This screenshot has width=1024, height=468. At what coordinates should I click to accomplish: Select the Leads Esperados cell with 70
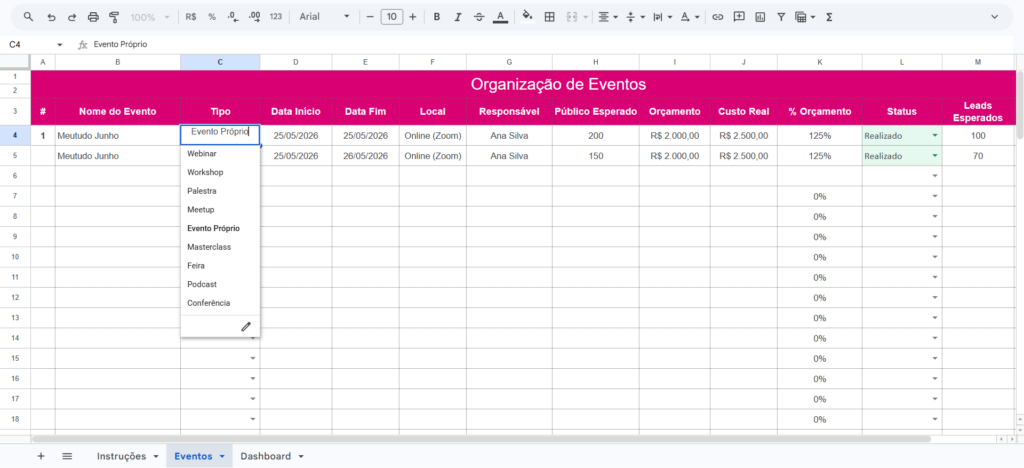pyautogui.click(x=978, y=156)
